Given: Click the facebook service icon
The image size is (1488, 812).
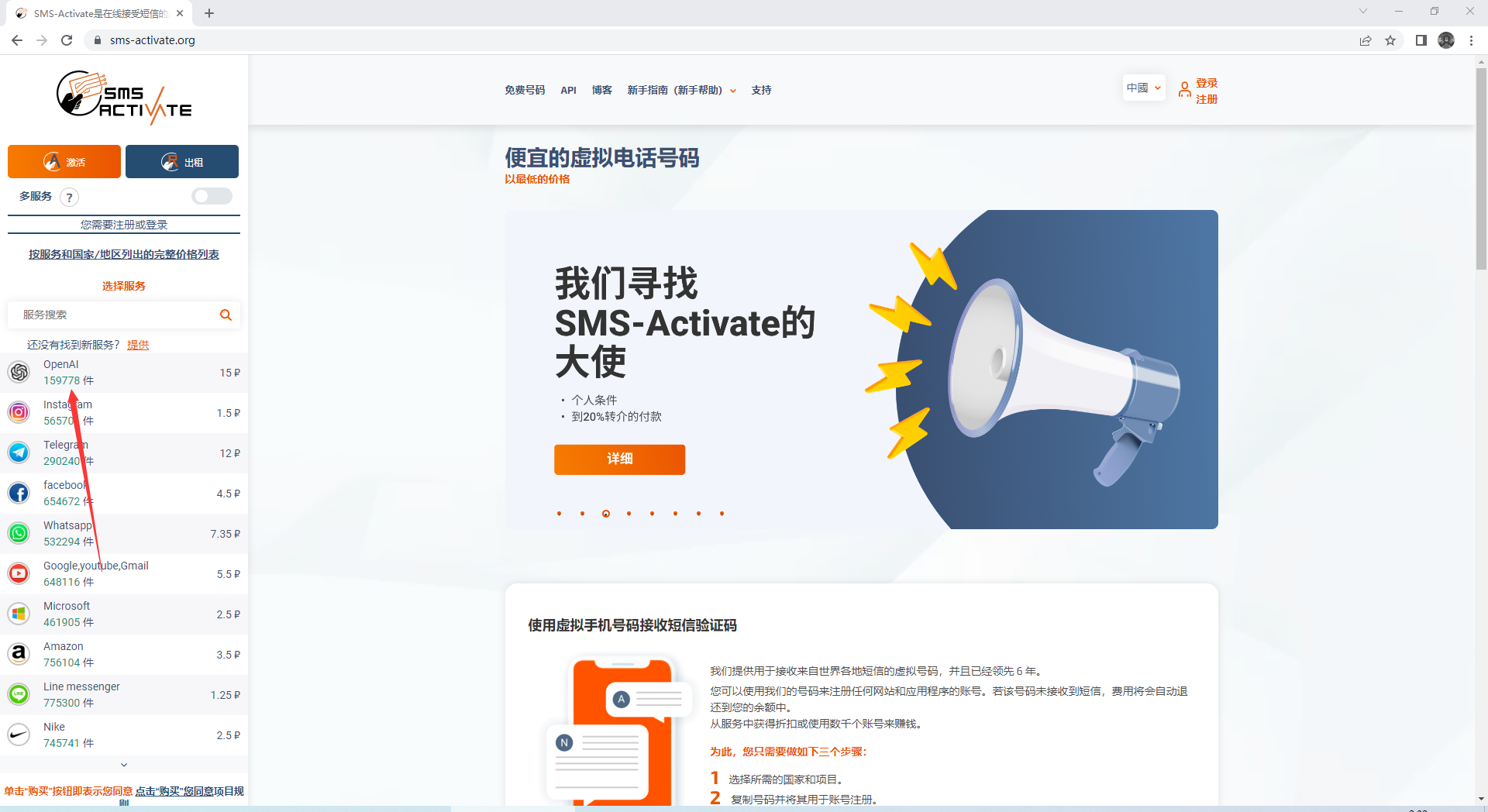Looking at the screenshot, I should (19, 493).
